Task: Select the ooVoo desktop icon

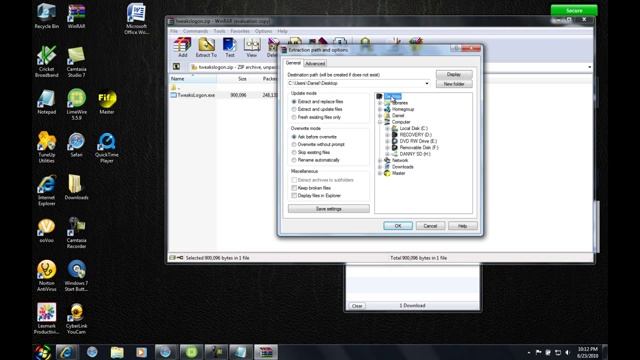Action: (x=47, y=231)
